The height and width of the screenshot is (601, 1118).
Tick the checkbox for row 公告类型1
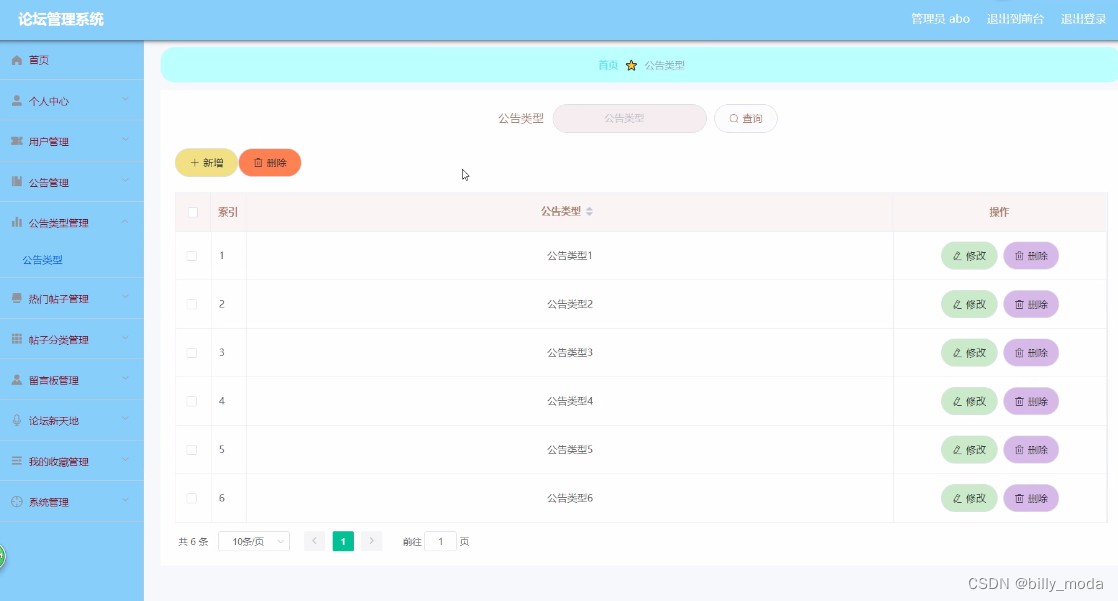(x=192, y=255)
